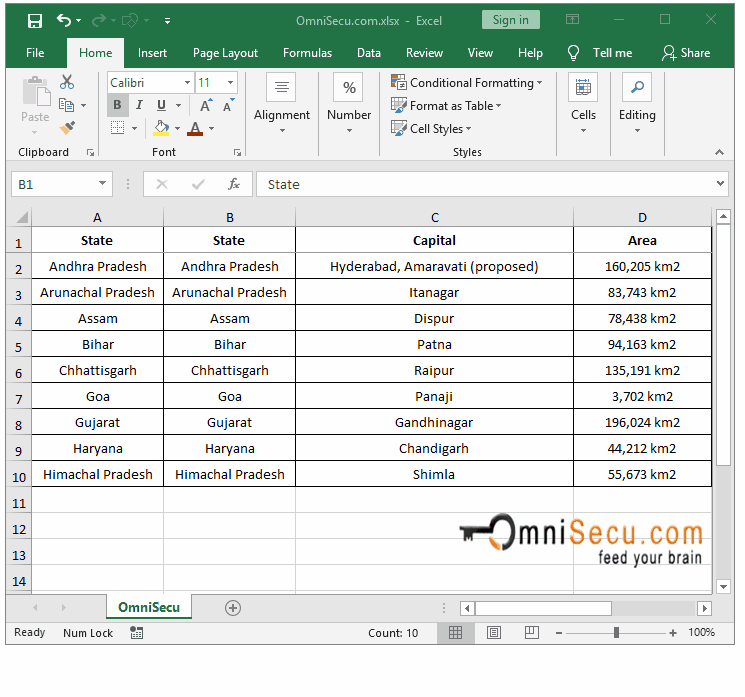Switch to the Data tab
Viewport: 745px width, 697px height.
[369, 53]
